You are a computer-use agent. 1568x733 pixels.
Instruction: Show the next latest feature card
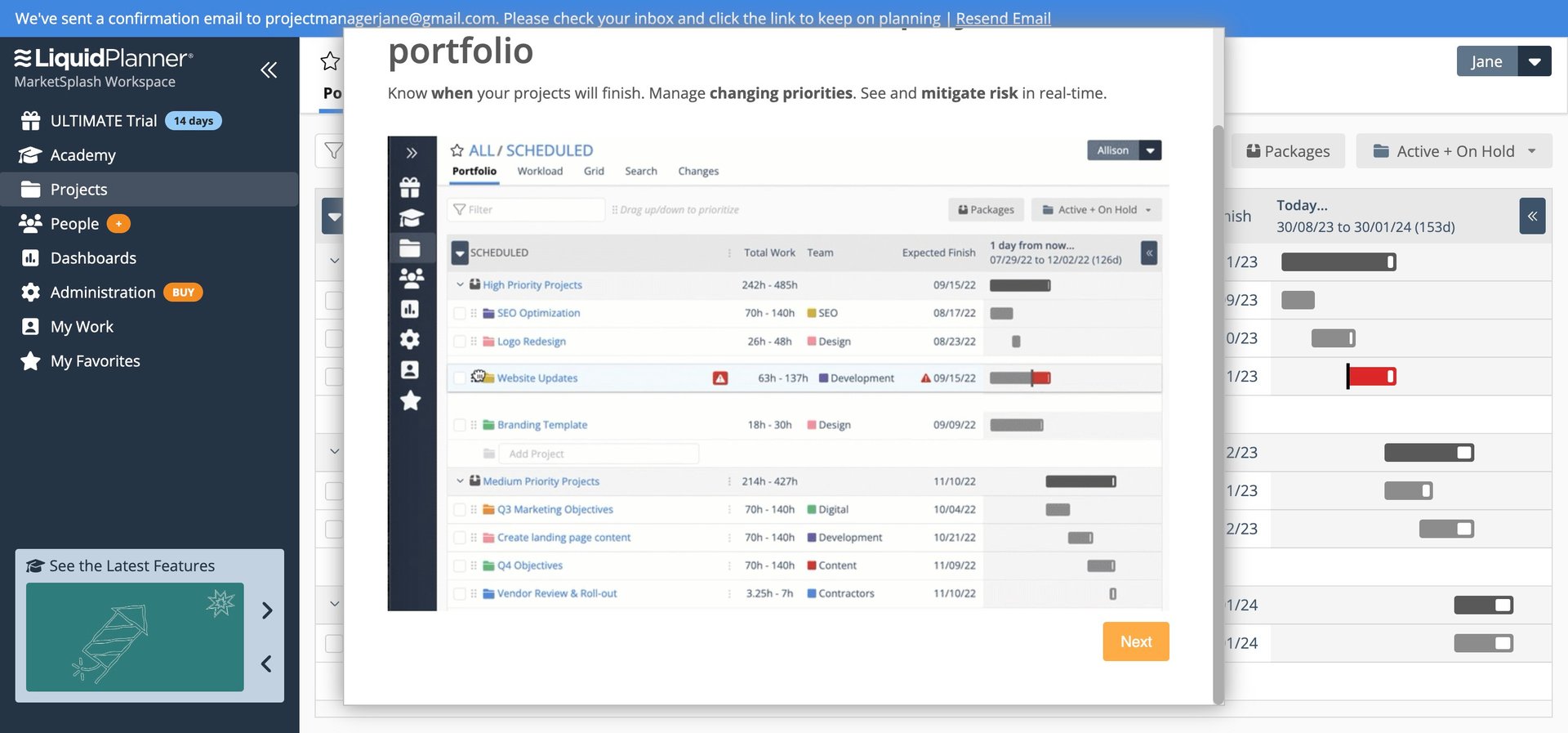coord(267,610)
